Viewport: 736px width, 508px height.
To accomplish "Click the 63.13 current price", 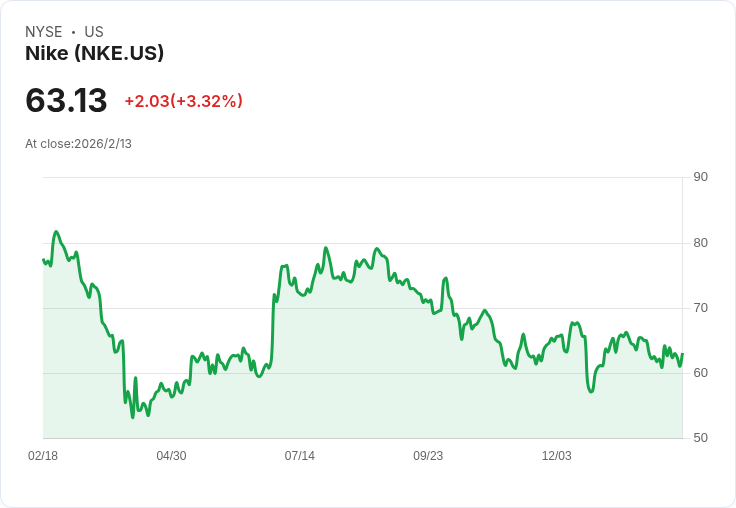I will 66,101.
